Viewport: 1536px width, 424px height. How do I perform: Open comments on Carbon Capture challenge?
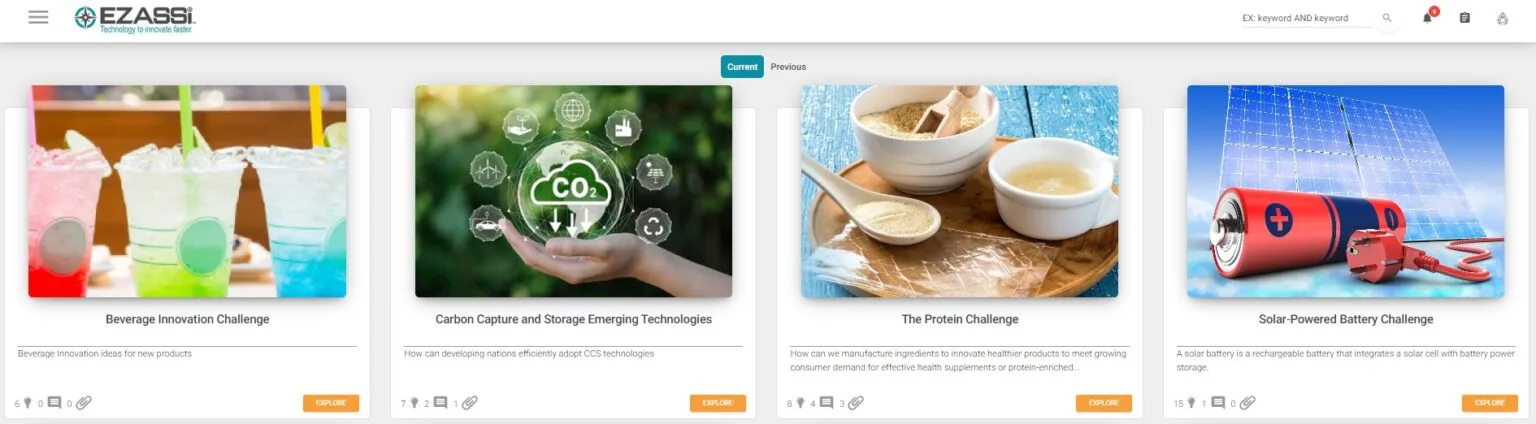point(441,403)
